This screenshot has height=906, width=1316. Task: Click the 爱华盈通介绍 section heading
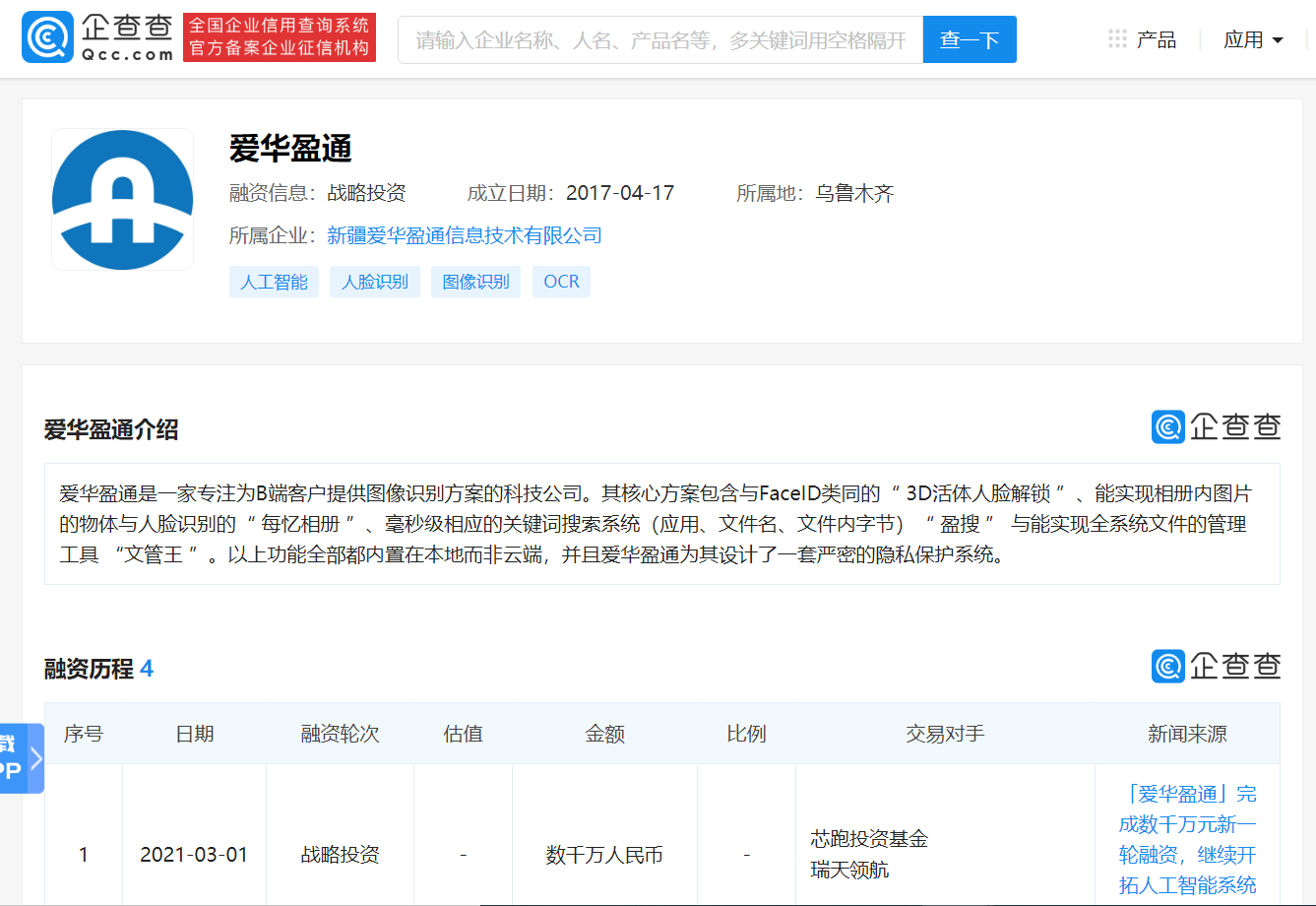(111, 429)
